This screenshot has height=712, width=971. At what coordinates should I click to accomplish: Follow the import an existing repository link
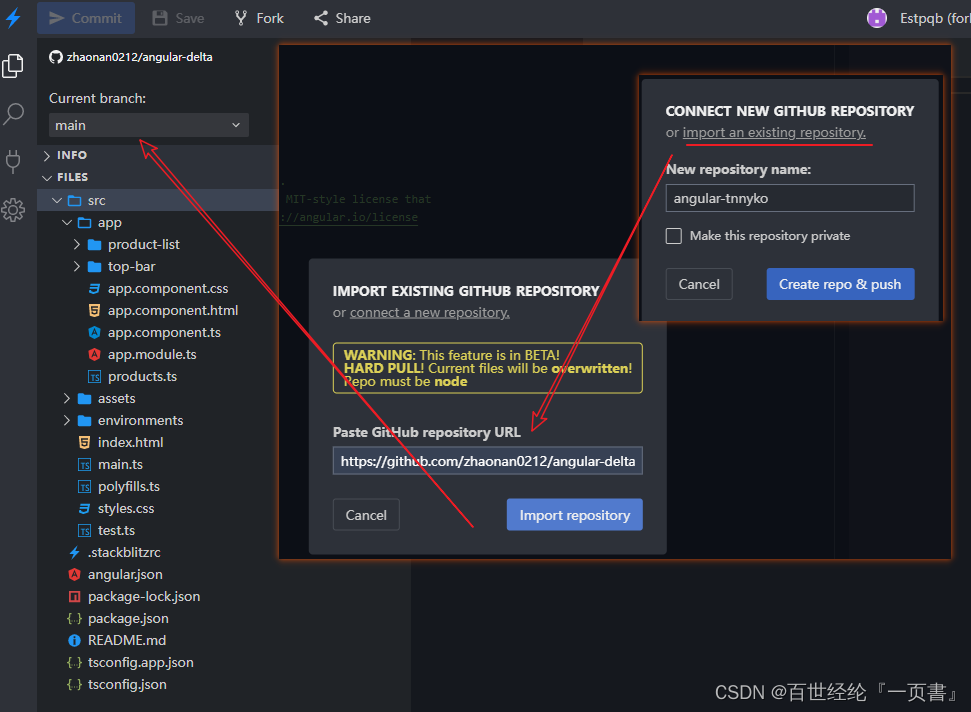[x=774, y=132]
